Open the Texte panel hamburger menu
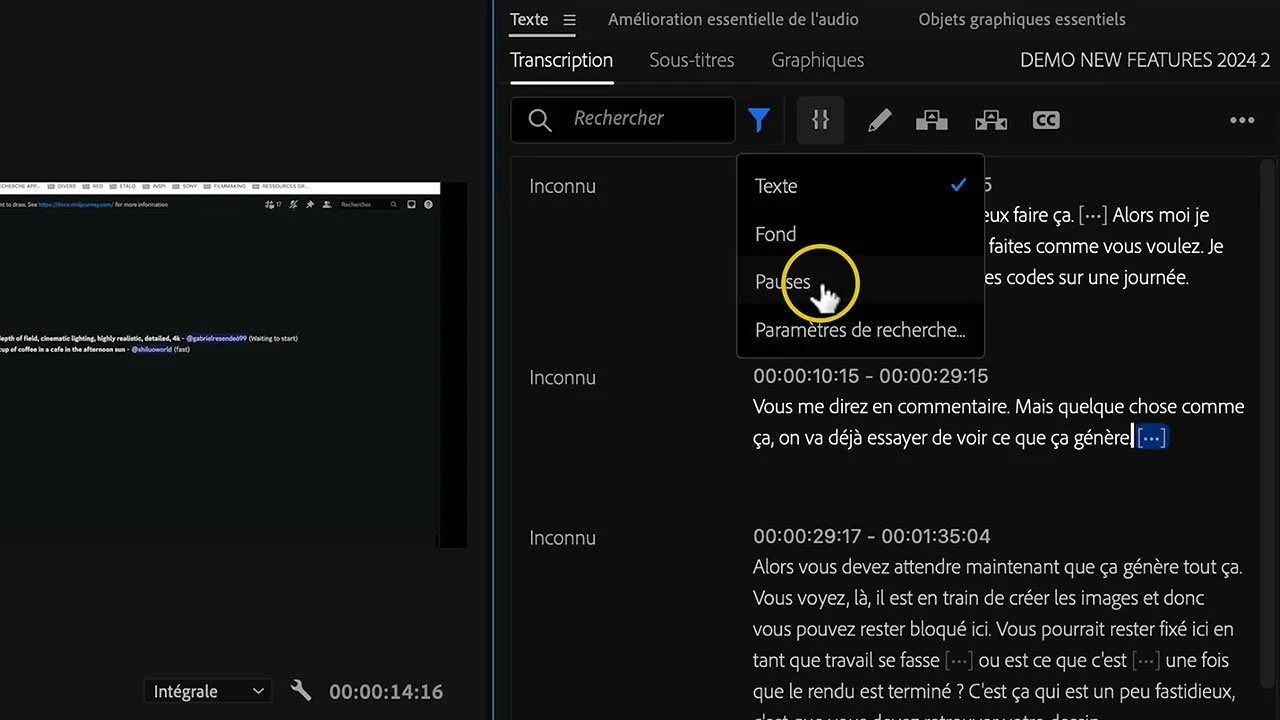1280x720 pixels. click(x=569, y=20)
